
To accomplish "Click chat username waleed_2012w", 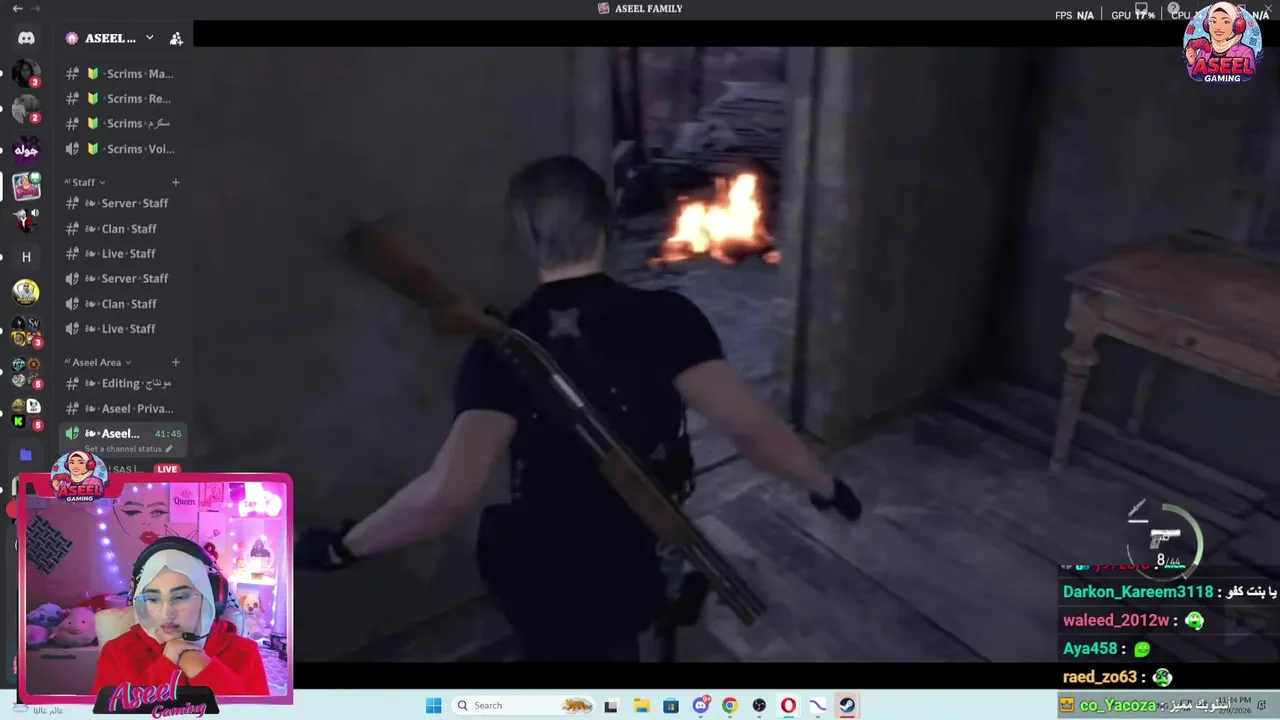I will (1116, 620).
